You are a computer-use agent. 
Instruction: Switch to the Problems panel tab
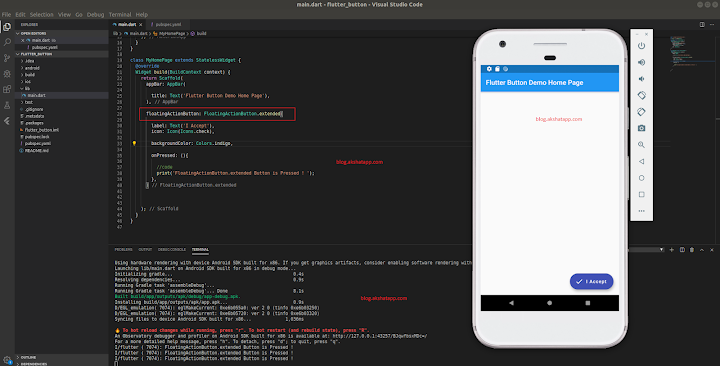click(124, 250)
